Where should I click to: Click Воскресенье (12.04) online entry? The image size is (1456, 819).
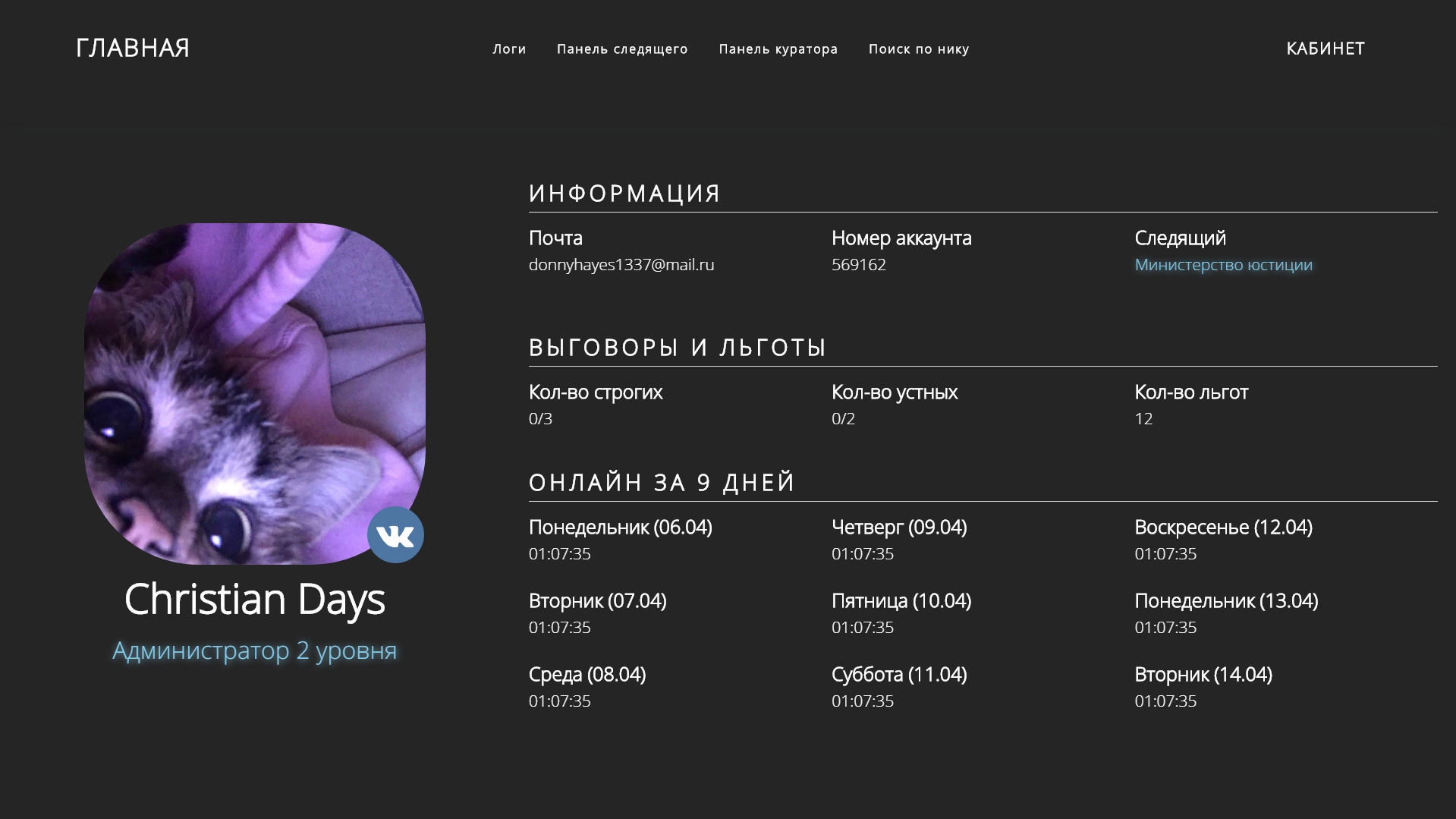[1223, 528]
